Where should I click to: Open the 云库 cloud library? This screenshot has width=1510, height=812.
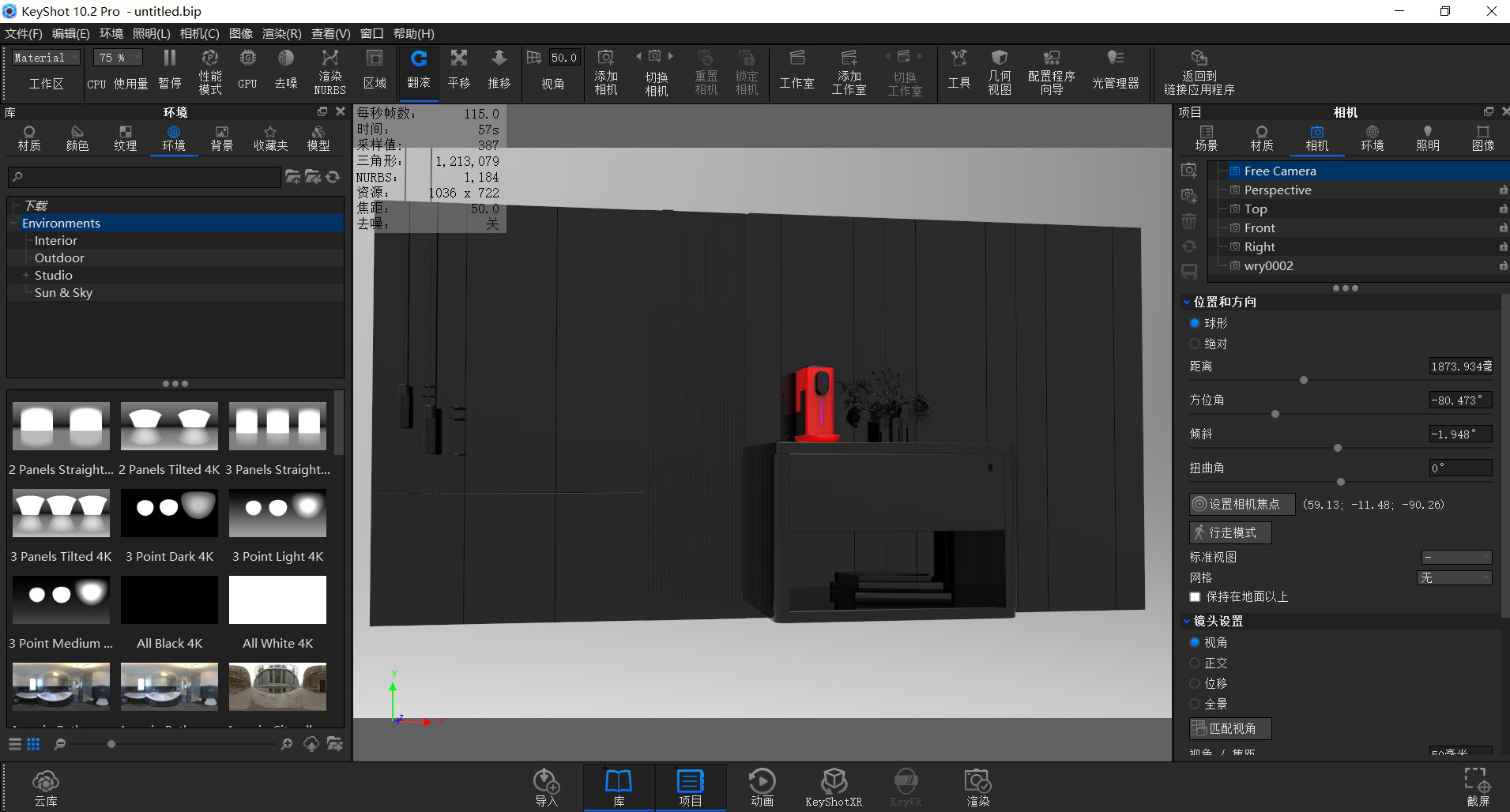[45, 786]
